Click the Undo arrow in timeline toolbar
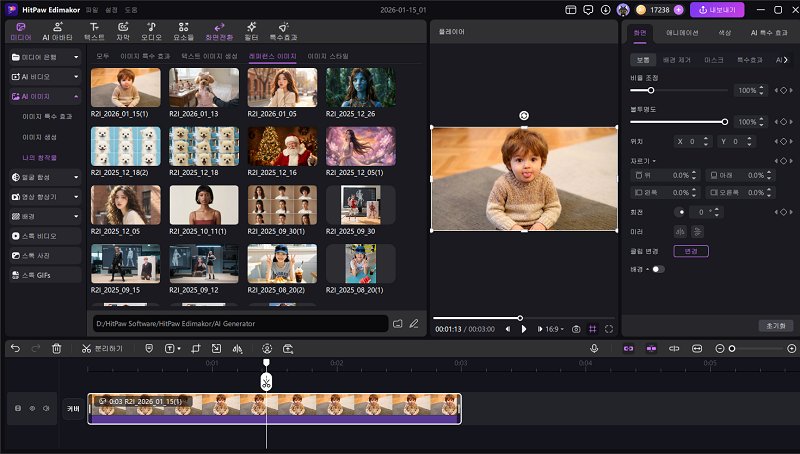 click(15, 348)
